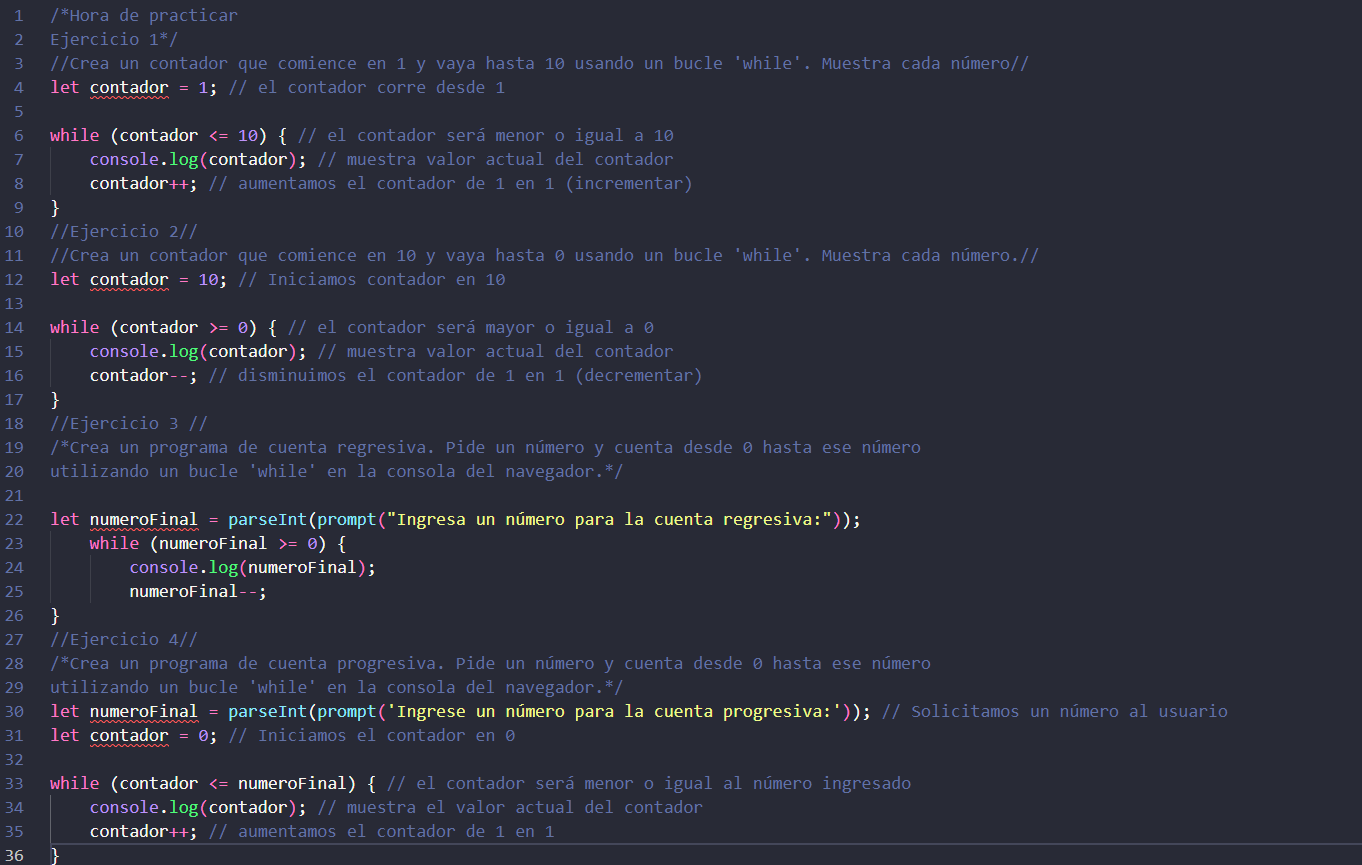Click comment '// muestra el valor actual del contador'
The image size is (1362, 865).
coord(510,807)
